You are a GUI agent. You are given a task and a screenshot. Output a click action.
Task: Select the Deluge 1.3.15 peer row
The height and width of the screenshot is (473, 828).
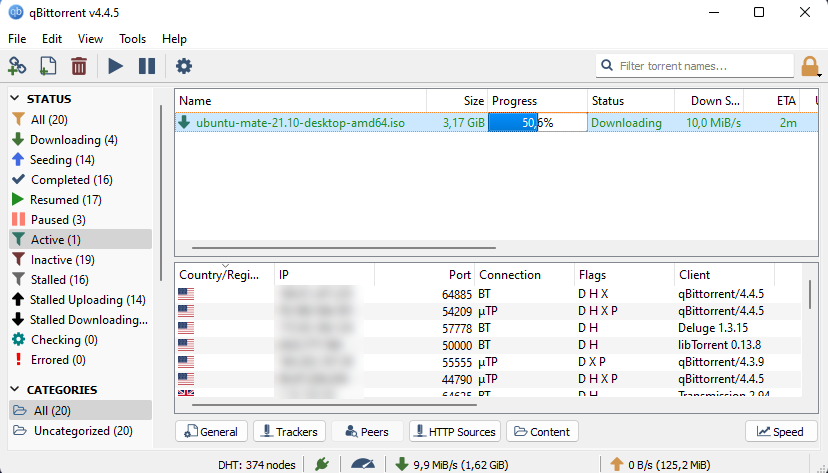tap(488, 328)
